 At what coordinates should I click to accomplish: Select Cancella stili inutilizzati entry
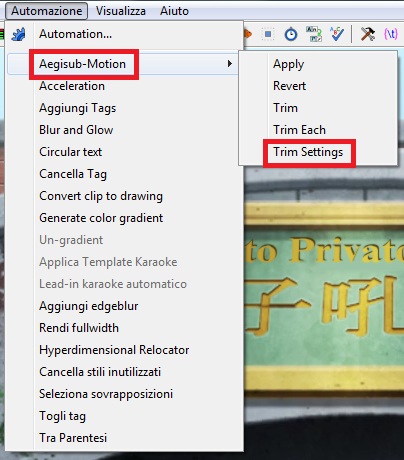coord(100,372)
